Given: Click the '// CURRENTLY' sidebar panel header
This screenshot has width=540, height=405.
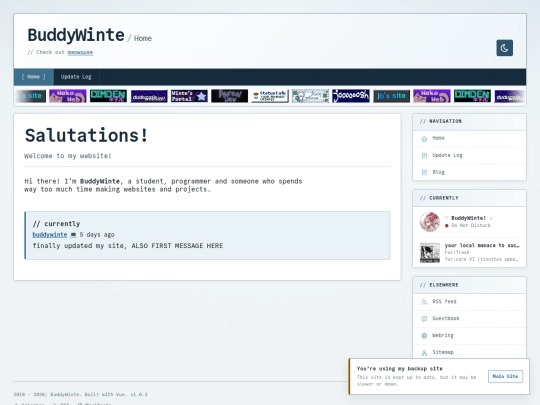Looking at the screenshot, I should 469,198.
